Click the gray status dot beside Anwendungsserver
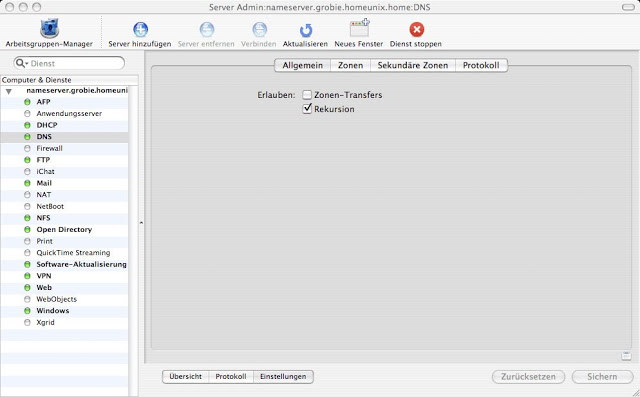640x397 pixels. [x=27, y=113]
